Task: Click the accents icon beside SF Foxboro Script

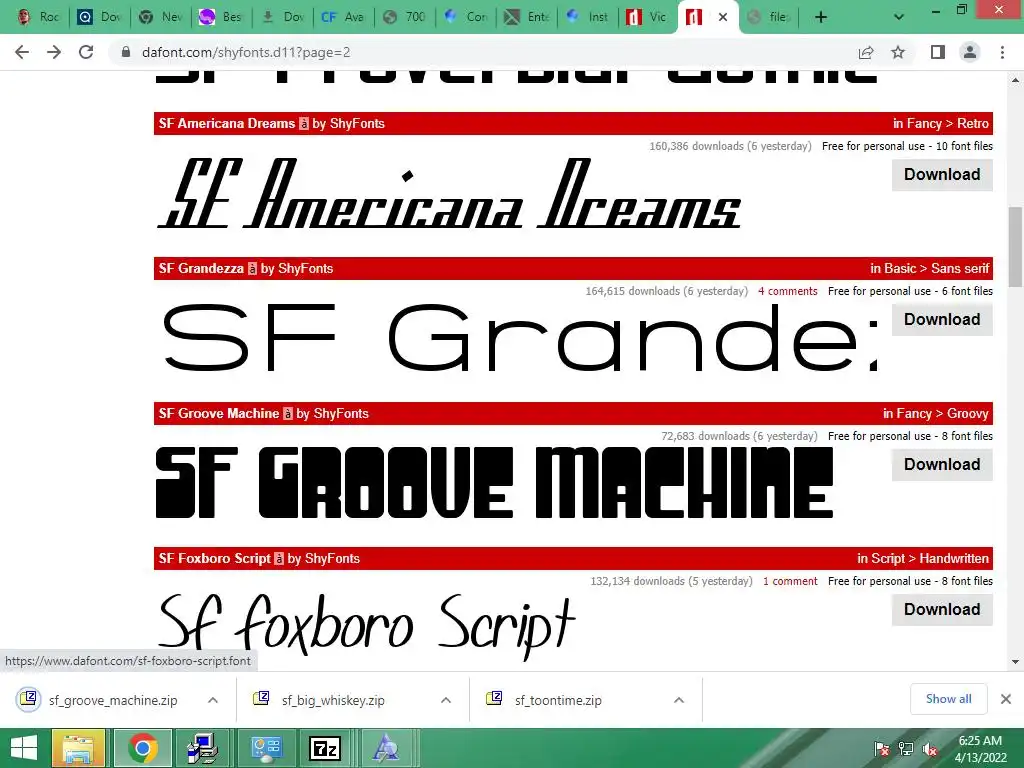Action: coord(279,558)
